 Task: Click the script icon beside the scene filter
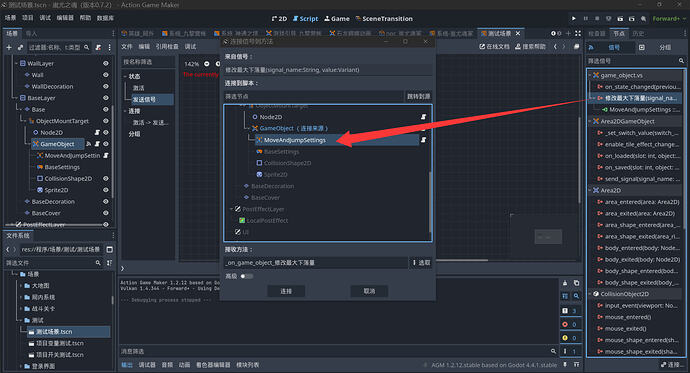tap(98, 47)
